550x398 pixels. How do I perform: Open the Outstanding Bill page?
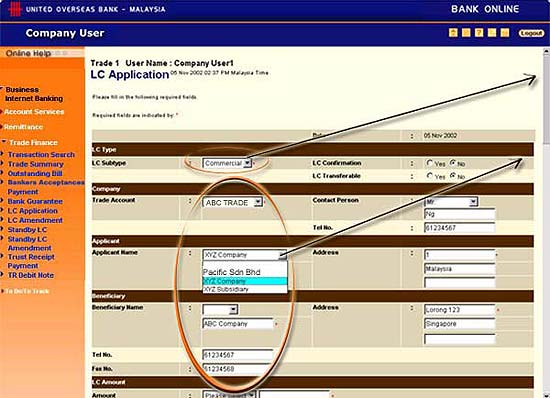pyautogui.click(x=35, y=174)
